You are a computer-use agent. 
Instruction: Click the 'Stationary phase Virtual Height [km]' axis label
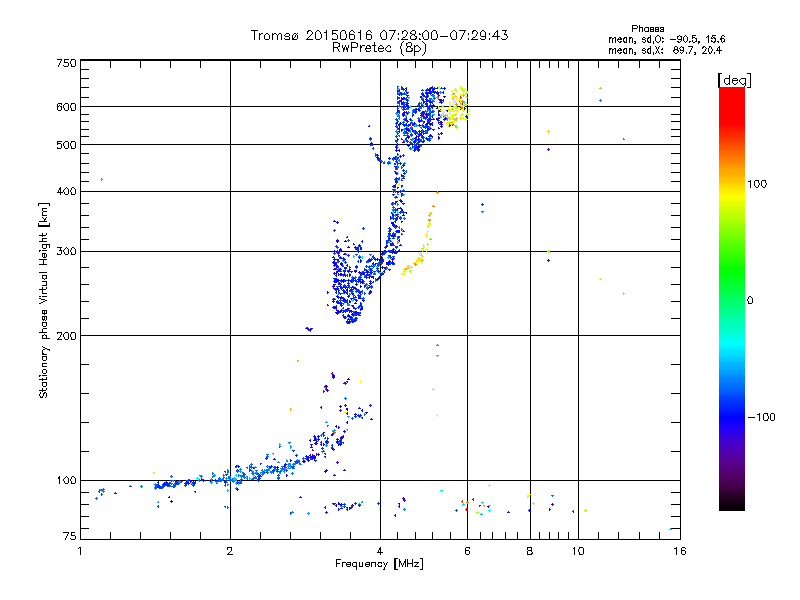tap(44, 300)
